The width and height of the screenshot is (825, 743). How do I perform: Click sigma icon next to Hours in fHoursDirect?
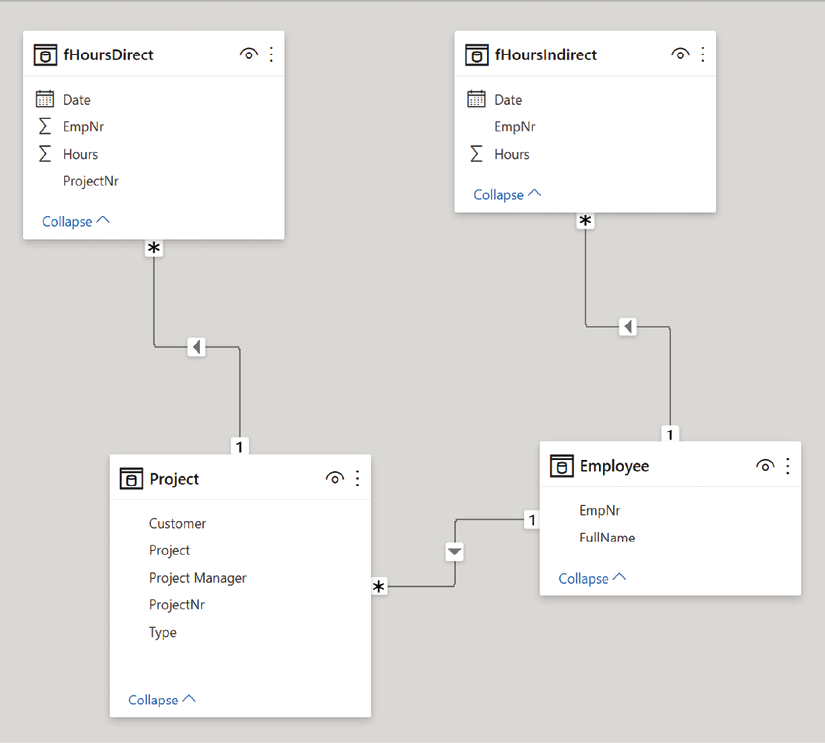[45, 154]
